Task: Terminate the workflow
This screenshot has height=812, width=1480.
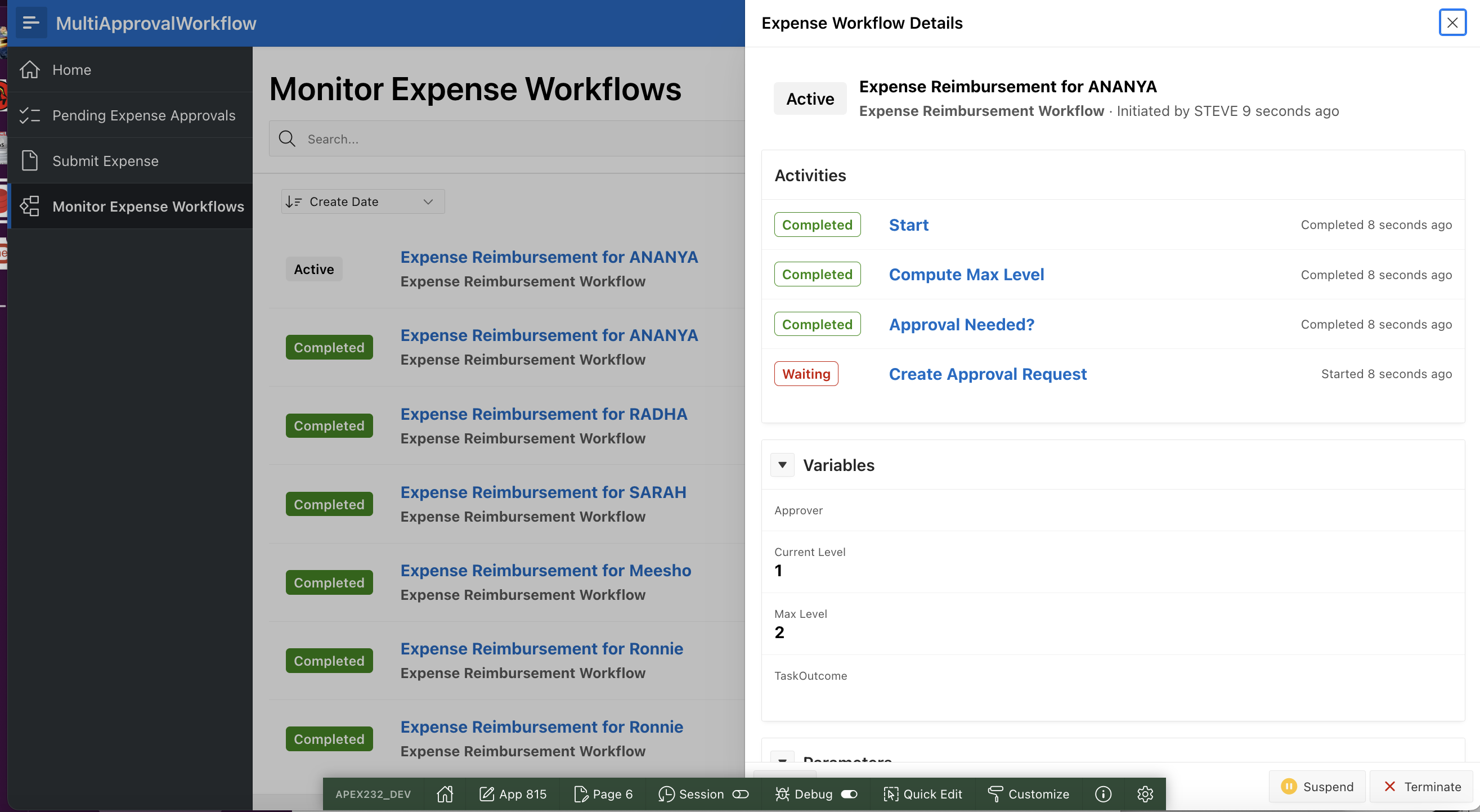Action: [1422, 786]
